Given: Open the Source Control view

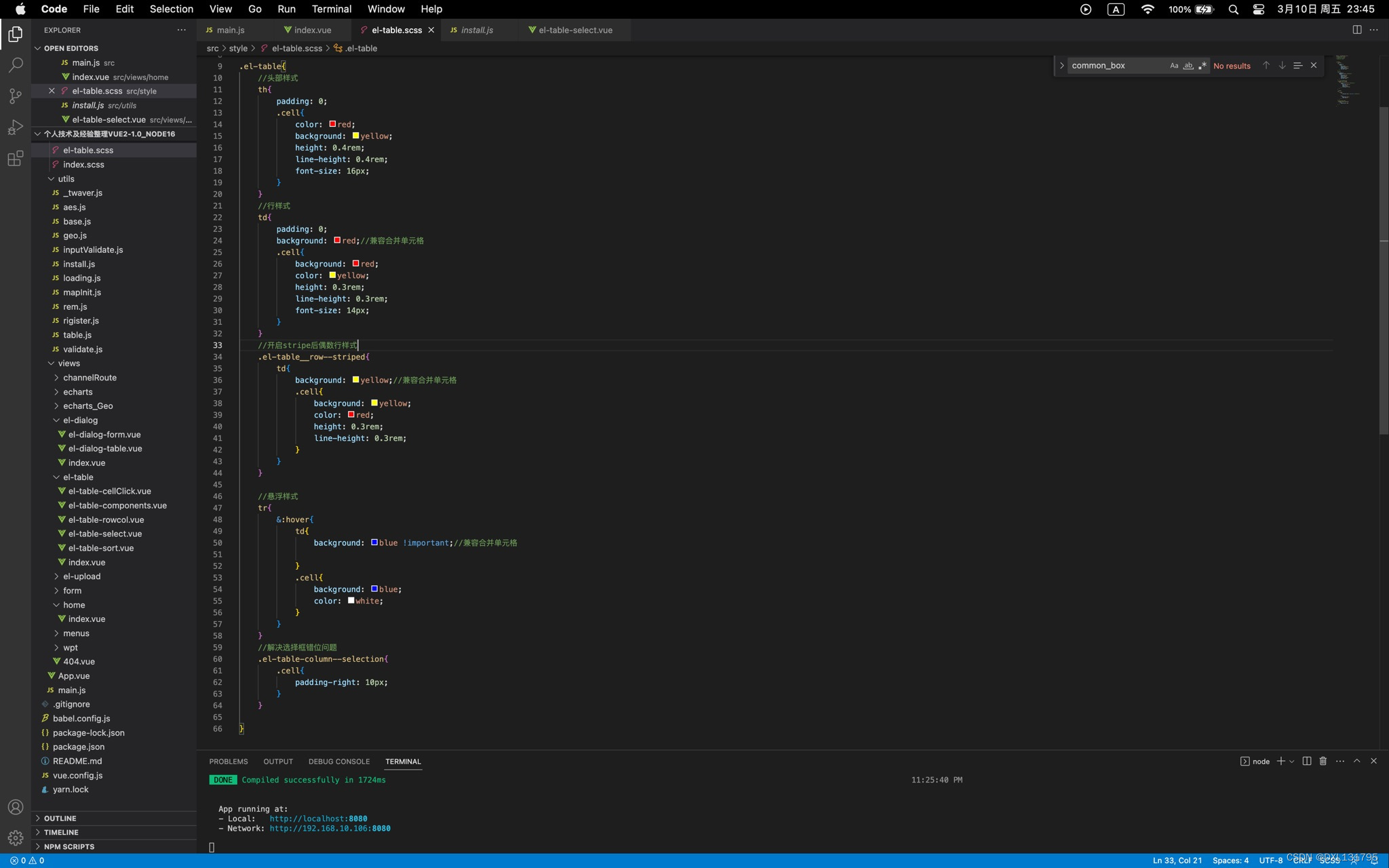Looking at the screenshot, I should [x=16, y=96].
